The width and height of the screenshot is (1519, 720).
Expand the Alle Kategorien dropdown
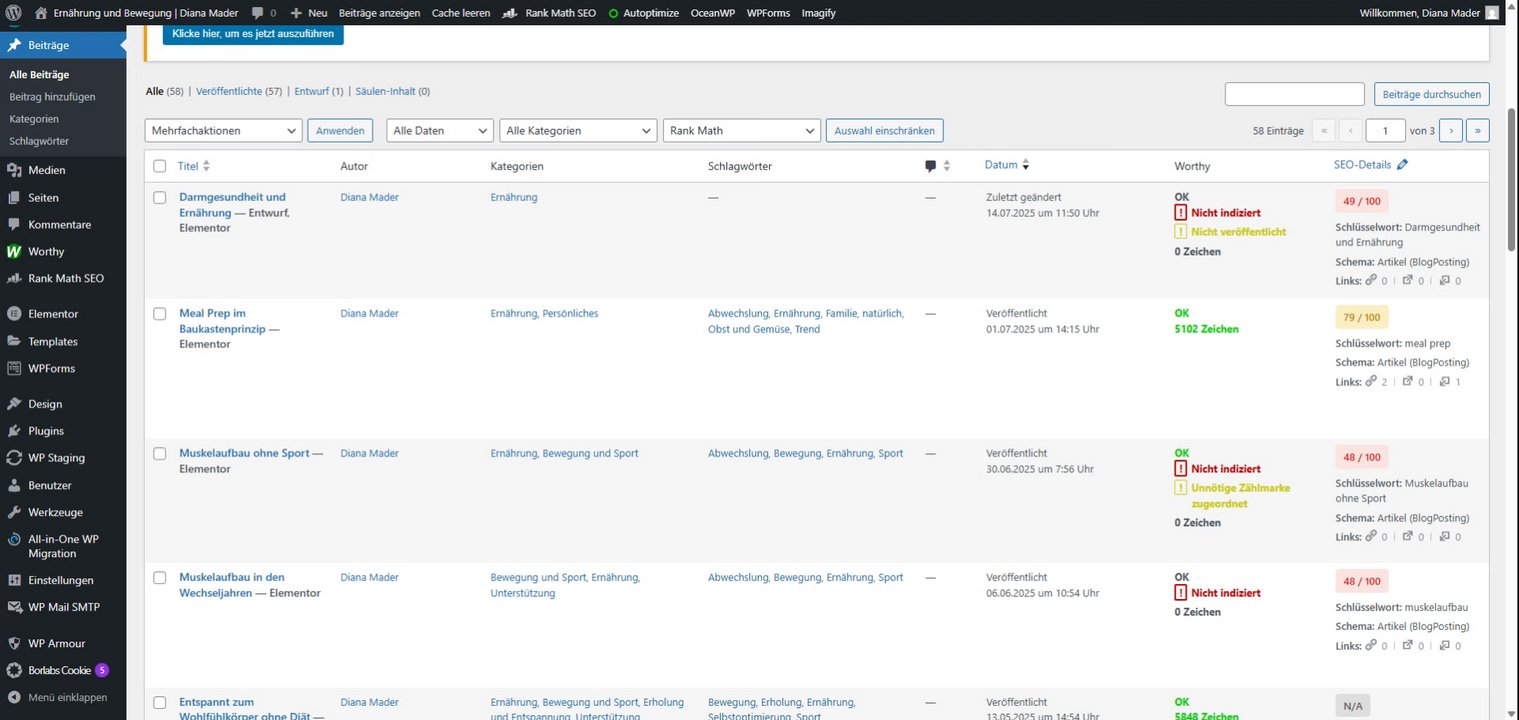point(578,130)
